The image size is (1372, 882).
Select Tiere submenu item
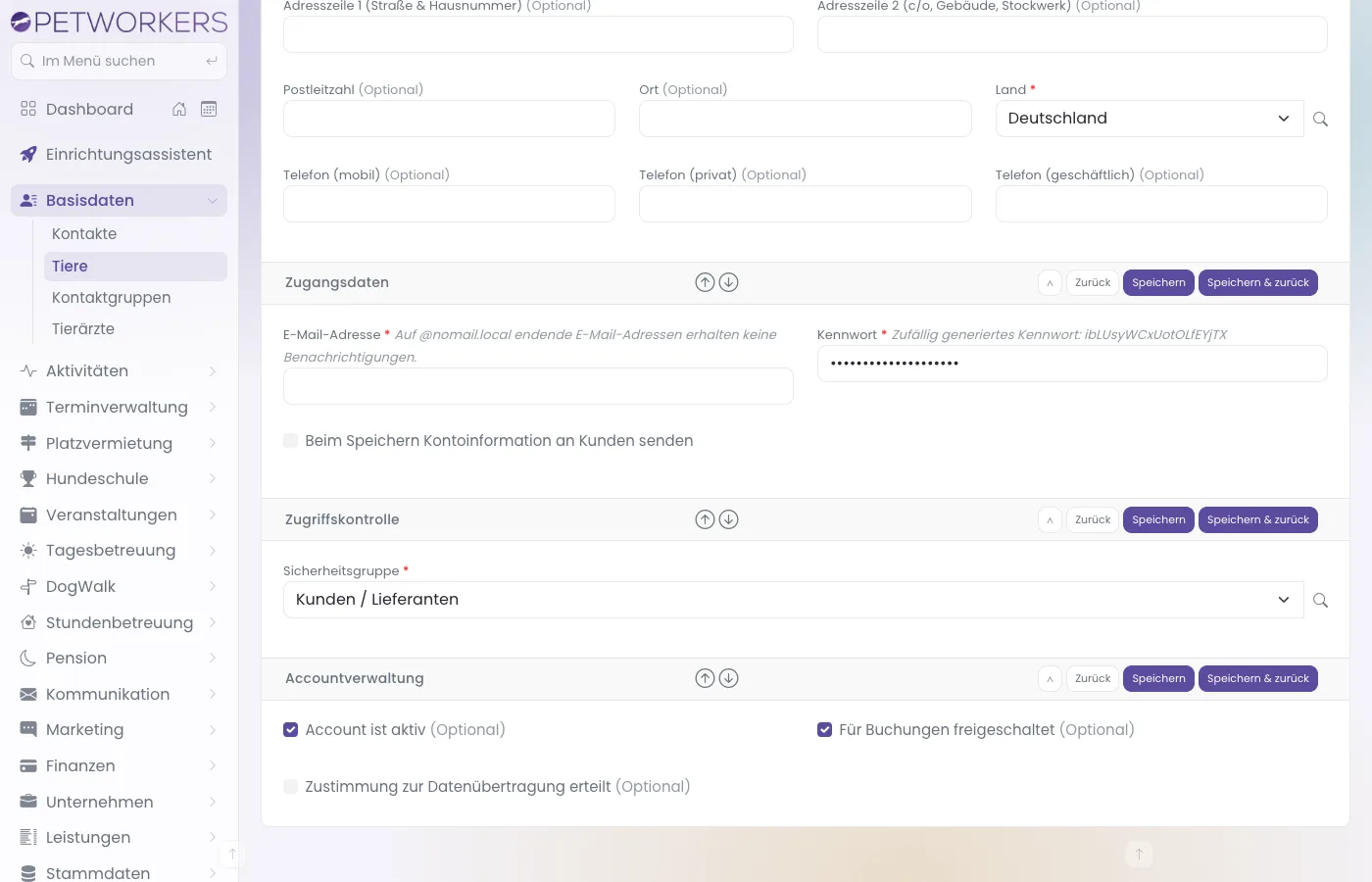[135, 266]
